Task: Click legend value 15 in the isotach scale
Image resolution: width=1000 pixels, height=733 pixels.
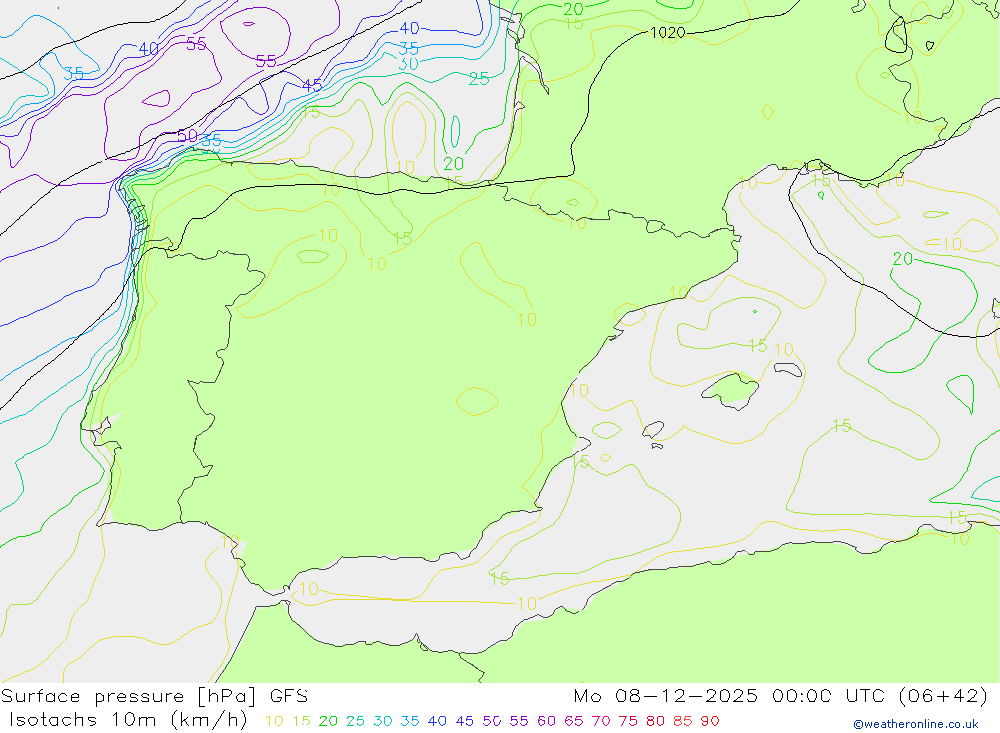Action: point(302,721)
